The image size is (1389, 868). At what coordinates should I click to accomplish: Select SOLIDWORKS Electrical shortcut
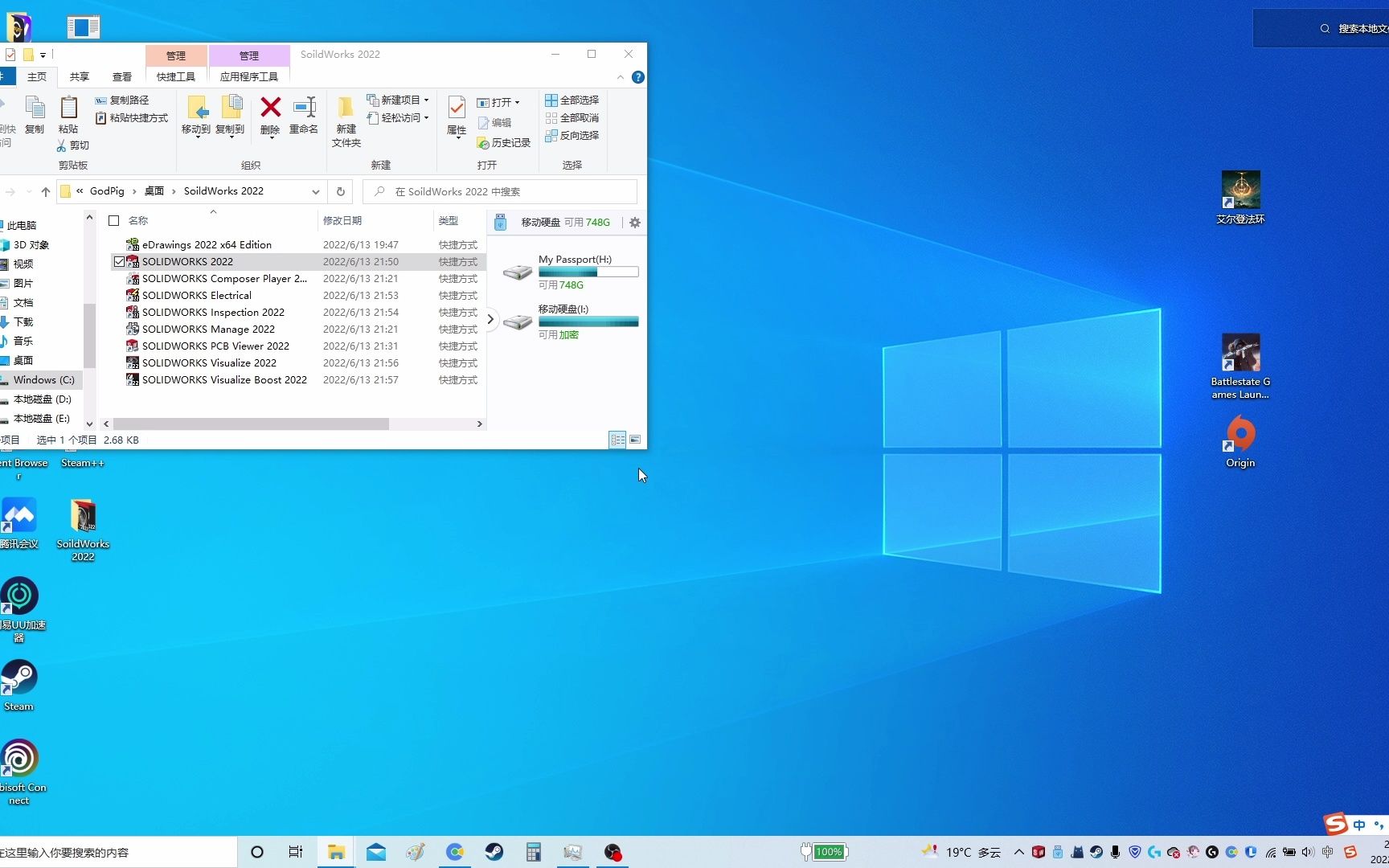pos(197,296)
